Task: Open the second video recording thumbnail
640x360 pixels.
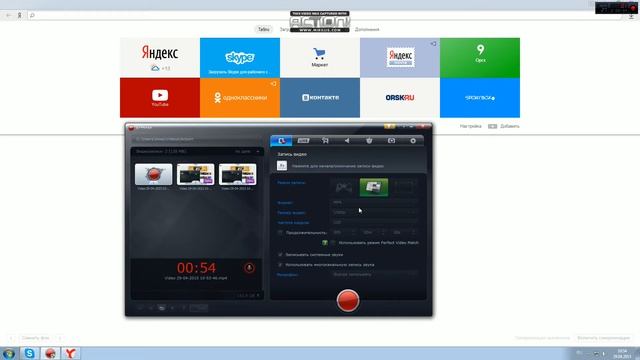Action: click(196, 174)
